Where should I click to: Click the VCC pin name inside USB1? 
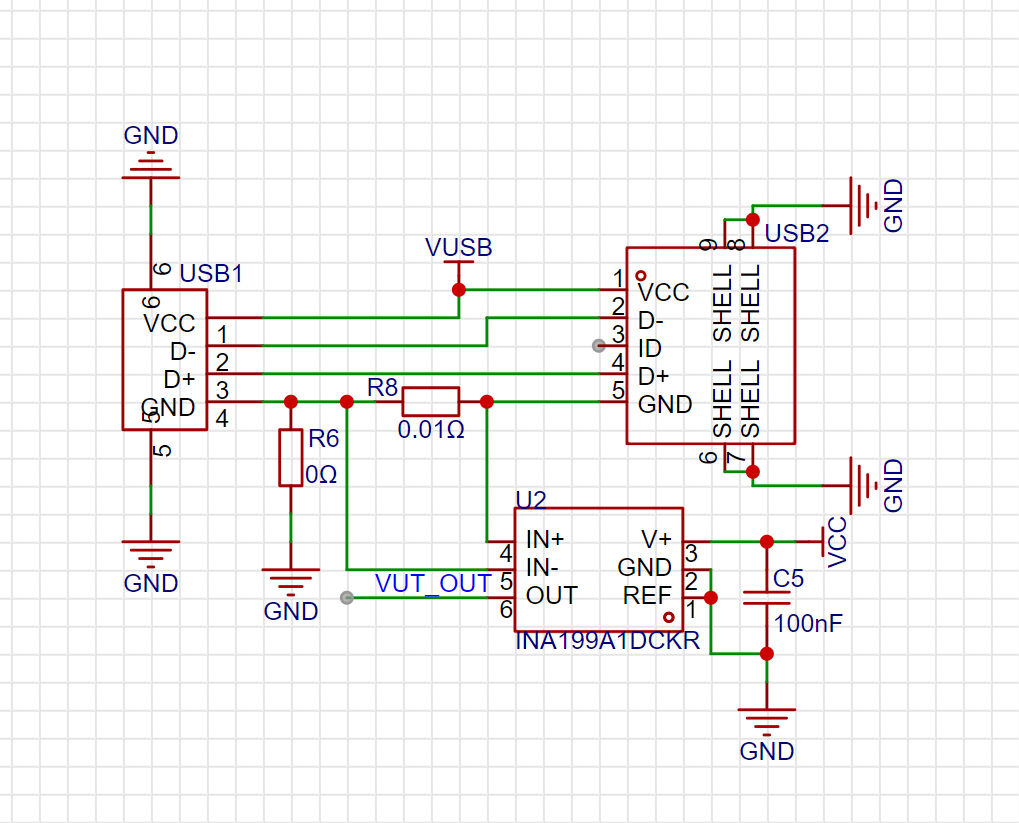[169, 323]
